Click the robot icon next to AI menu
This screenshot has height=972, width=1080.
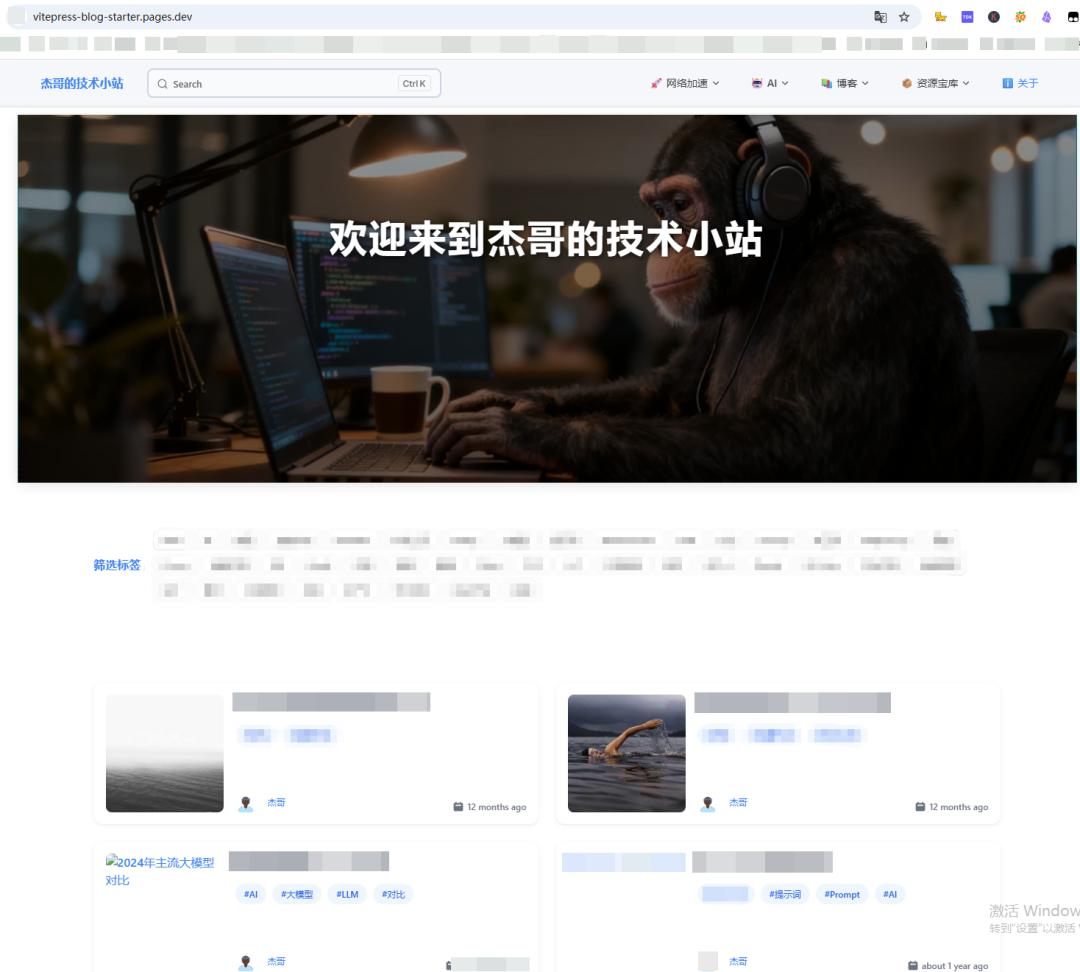coord(758,83)
